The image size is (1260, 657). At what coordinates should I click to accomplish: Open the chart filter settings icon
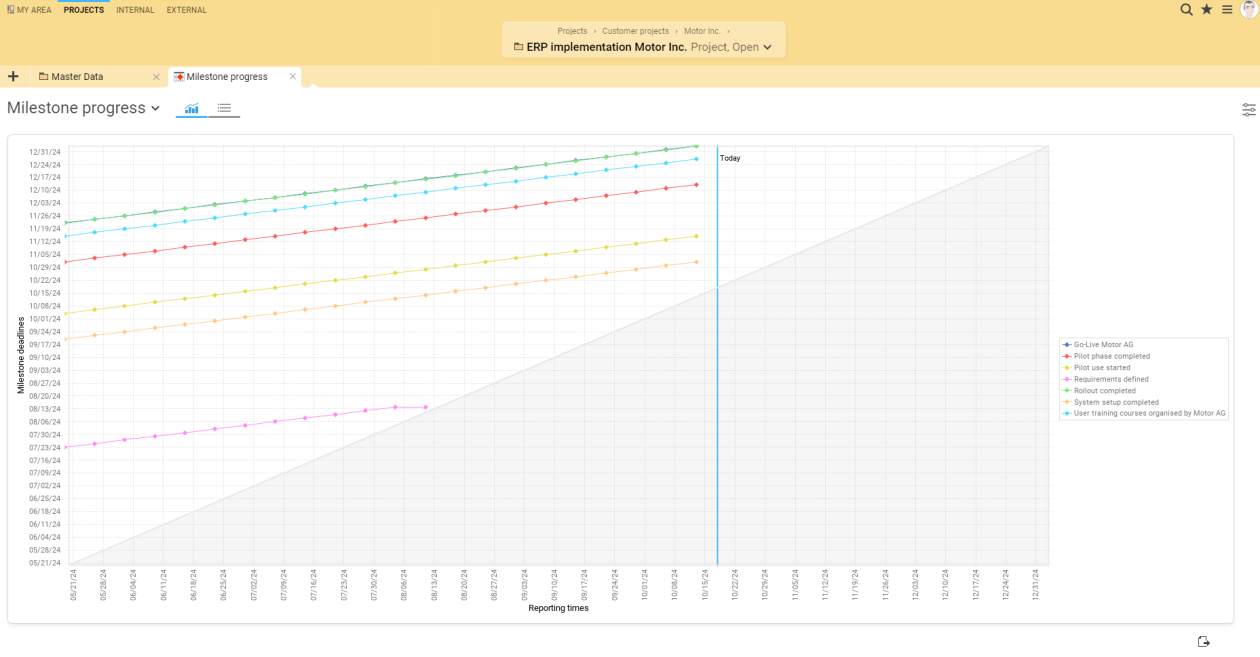1247,110
